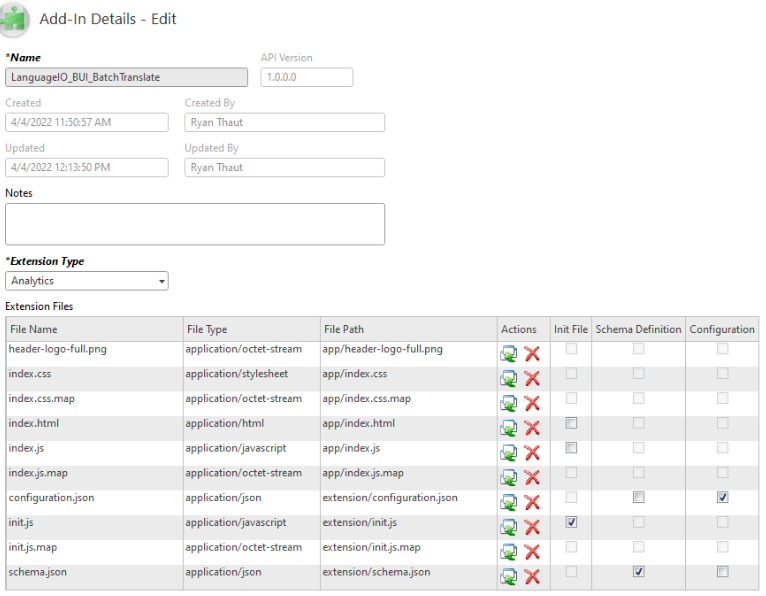This screenshot has width=766, height=596.
Task: Enable Init File checkbox for index.html
Action: pyautogui.click(x=571, y=423)
